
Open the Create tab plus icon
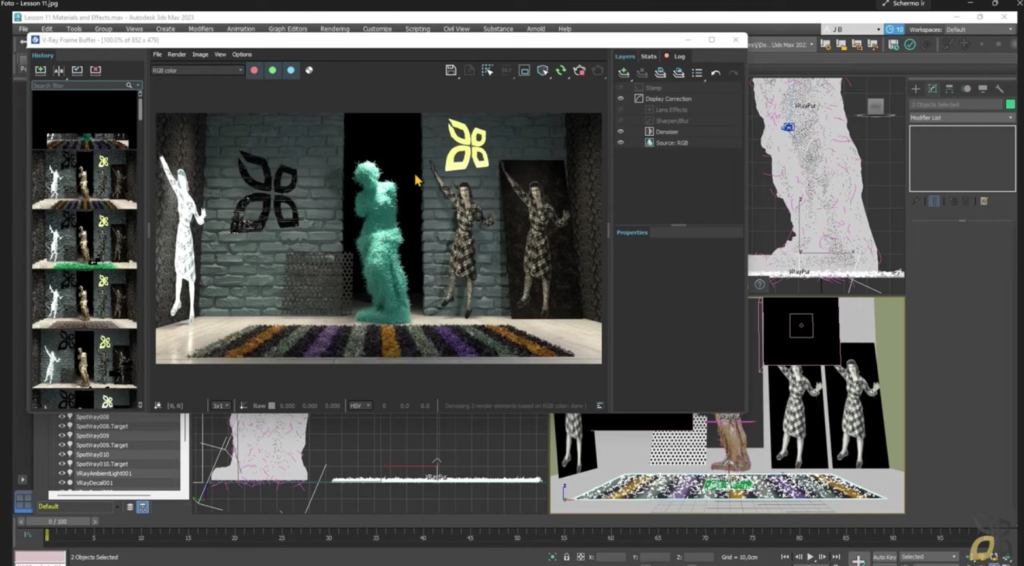coord(916,89)
